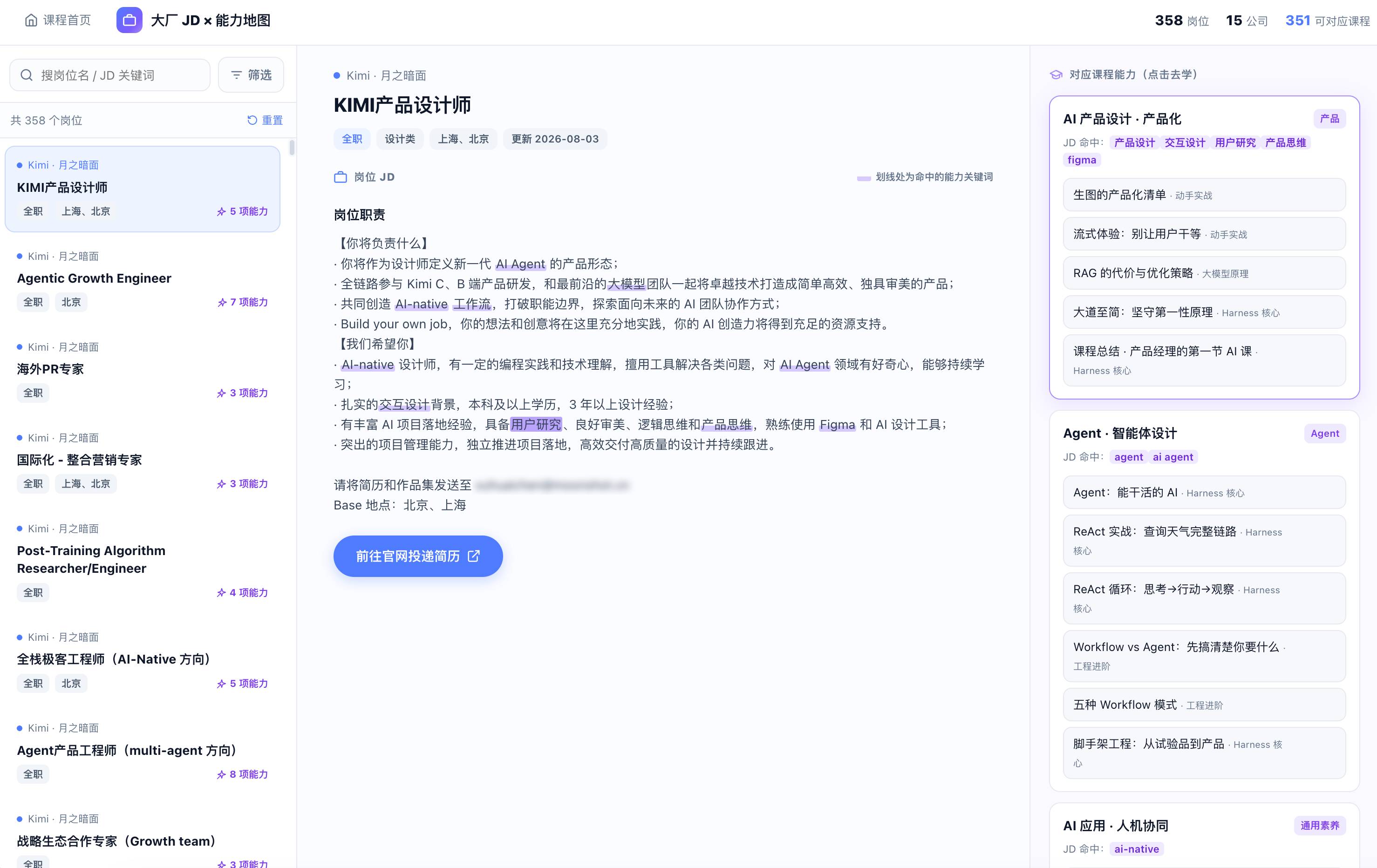The width and height of the screenshot is (1377, 868).
Task: Click the job list scrollbar
Action: coord(292,148)
